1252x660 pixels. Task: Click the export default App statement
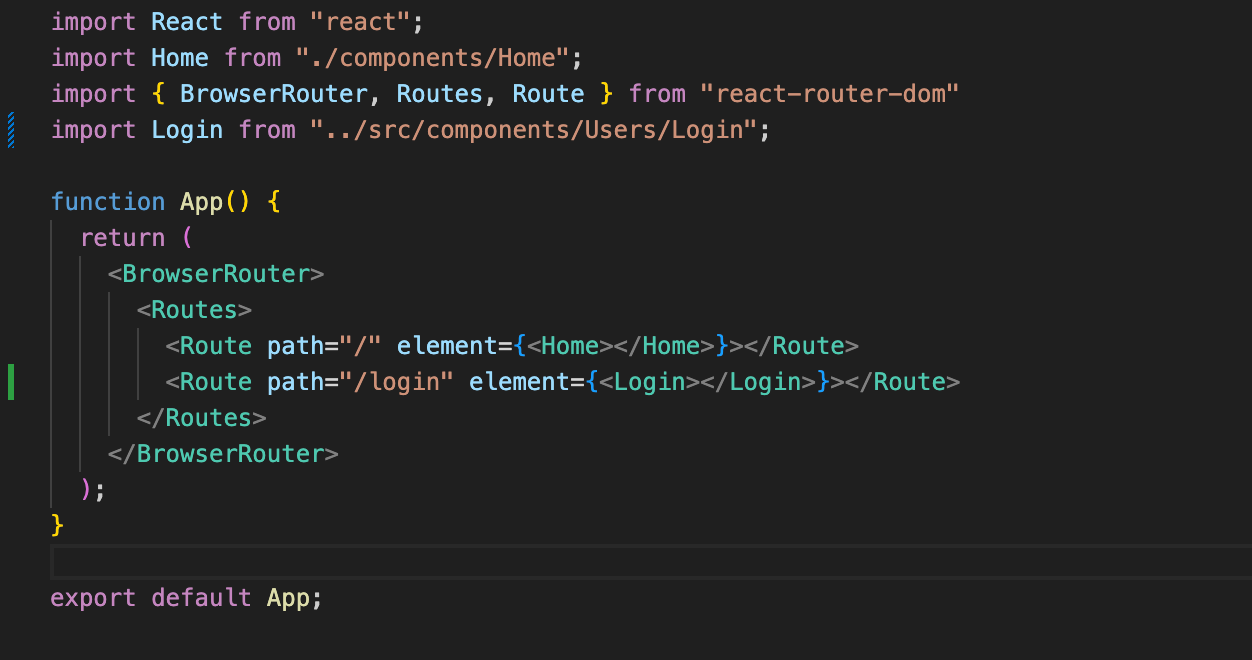(185, 597)
